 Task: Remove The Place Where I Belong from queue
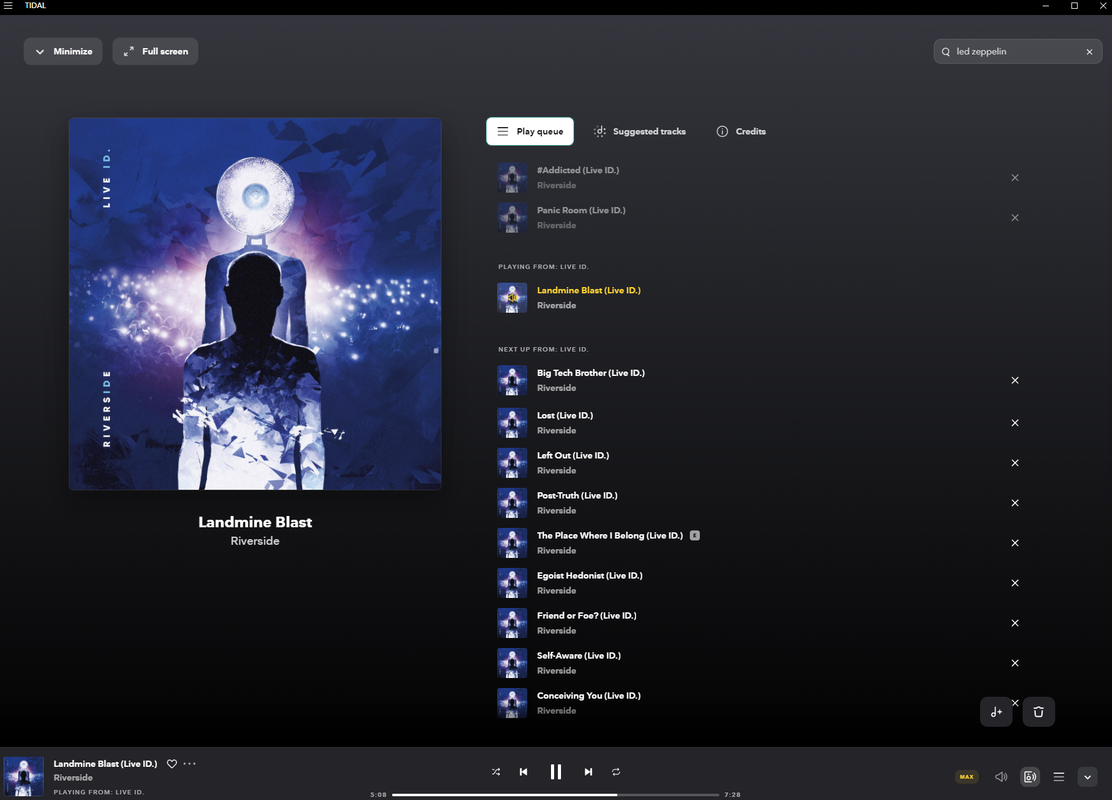click(1015, 543)
